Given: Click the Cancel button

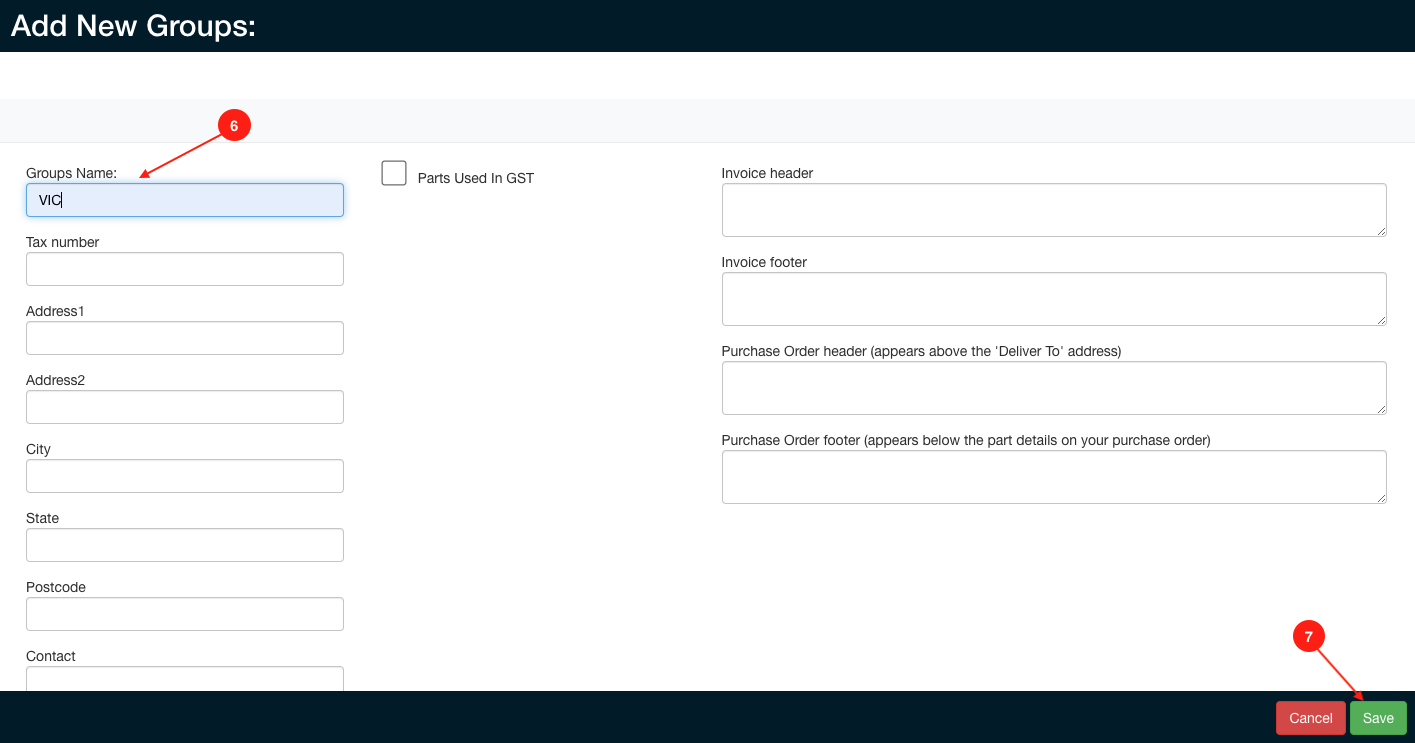Looking at the screenshot, I should tap(1310, 717).
